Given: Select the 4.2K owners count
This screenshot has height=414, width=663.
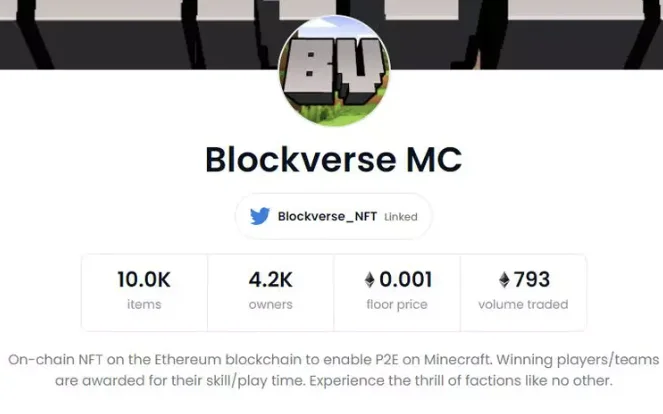Looking at the screenshot, I should coord(270,280).
